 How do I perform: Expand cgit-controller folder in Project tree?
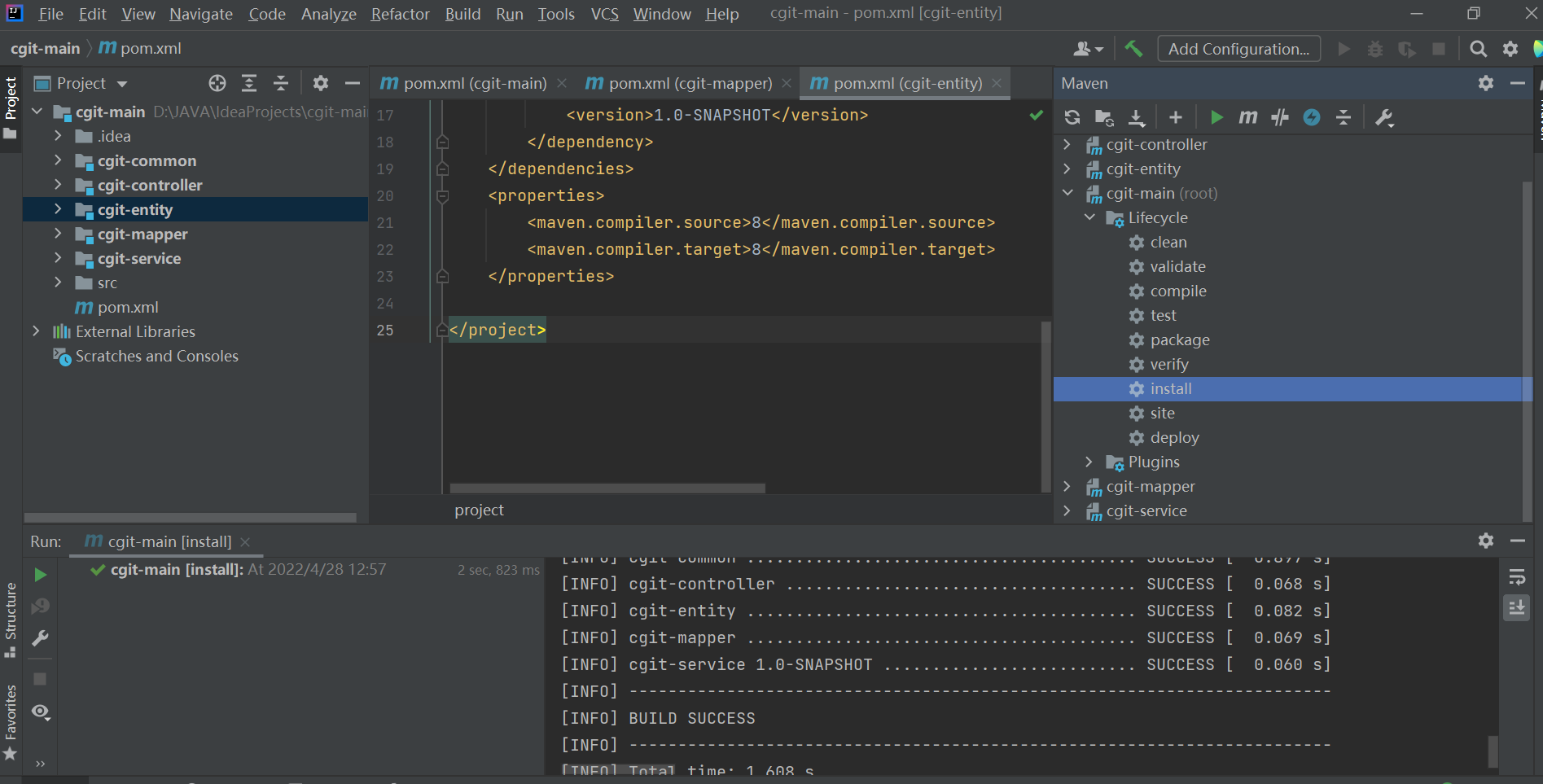(58, 185)
